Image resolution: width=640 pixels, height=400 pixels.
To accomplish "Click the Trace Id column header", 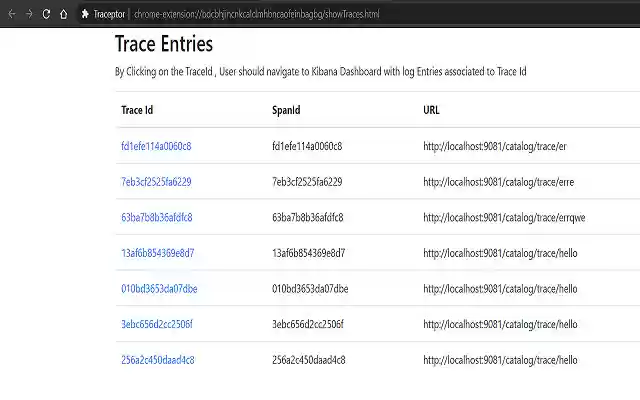I will pos(137,110).
